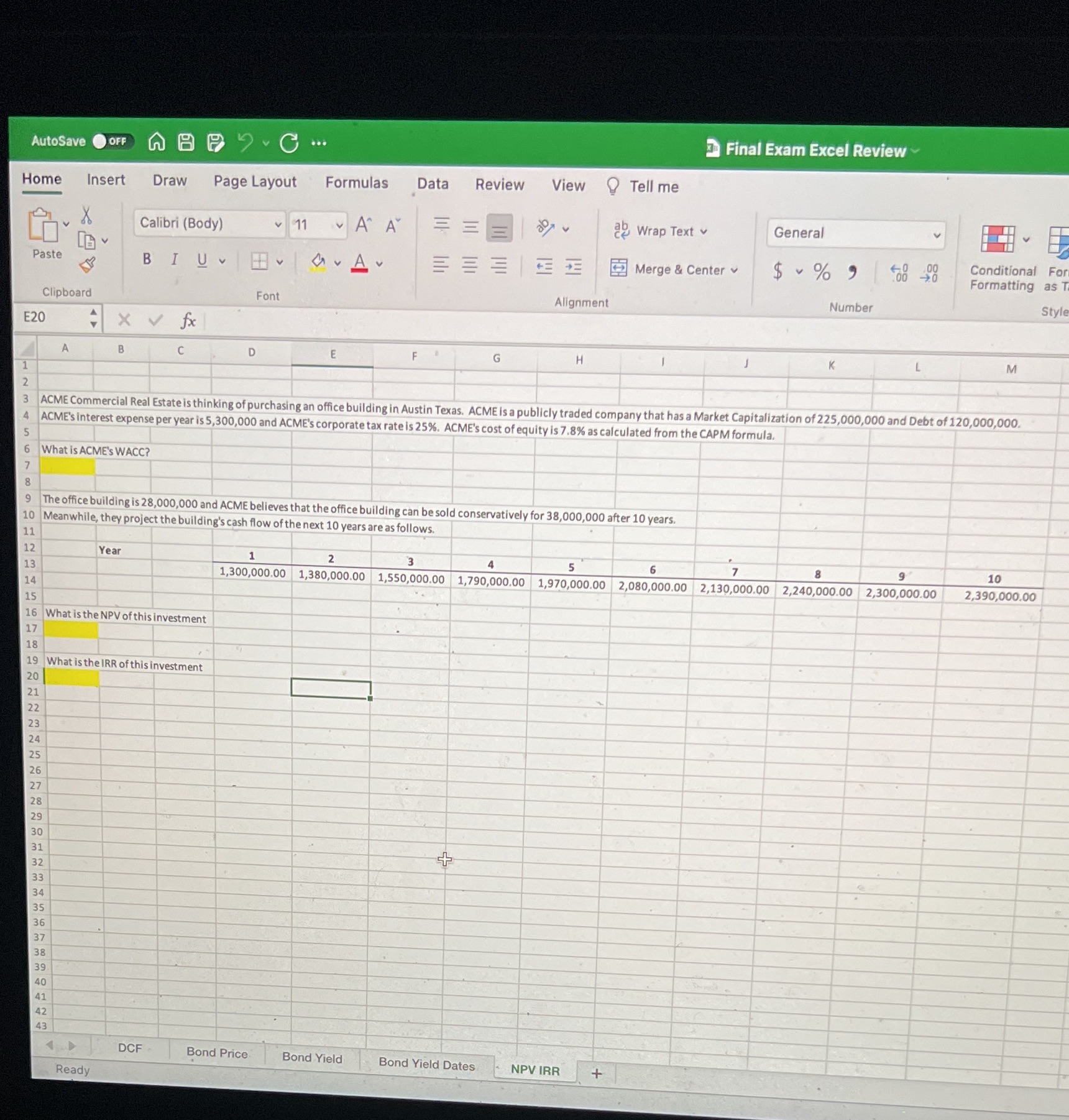The width and height of the screenshot is (1069, 1120).
Task: Click the Accounting dollar sign icon
Action: tap(778, 270)
